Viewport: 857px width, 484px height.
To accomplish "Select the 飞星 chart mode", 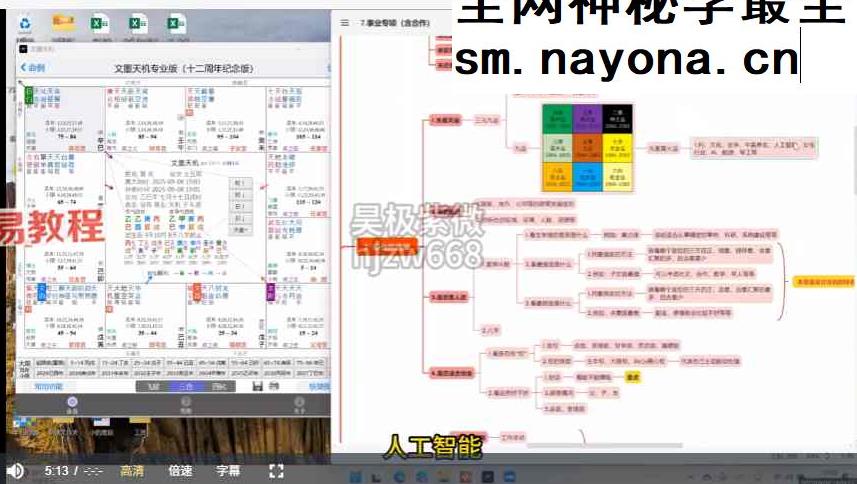I will (154, 386).
